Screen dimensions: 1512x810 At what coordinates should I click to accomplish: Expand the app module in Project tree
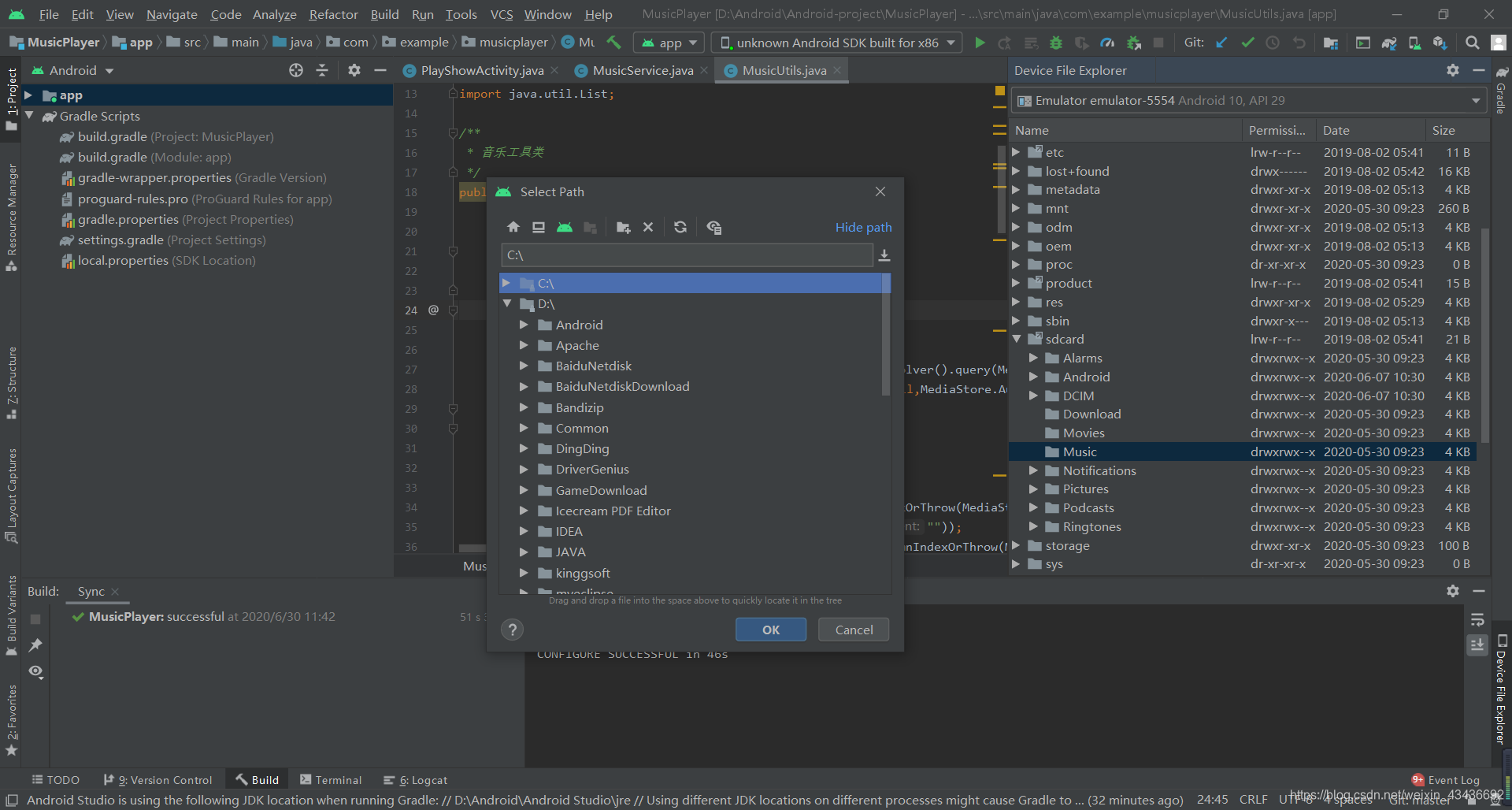coord(28,95)
